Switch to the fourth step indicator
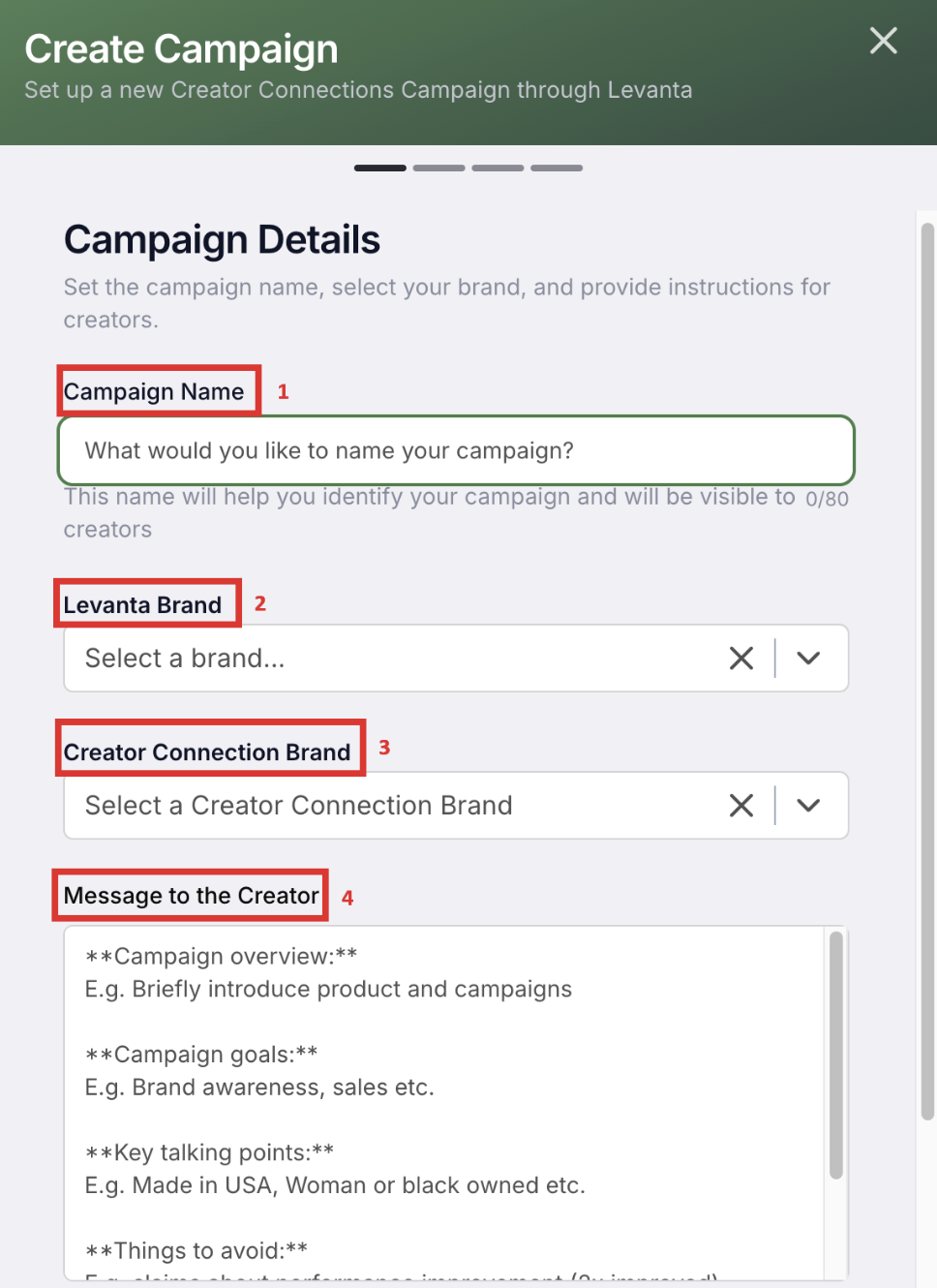937x1288 pixels. click(557, 169)
